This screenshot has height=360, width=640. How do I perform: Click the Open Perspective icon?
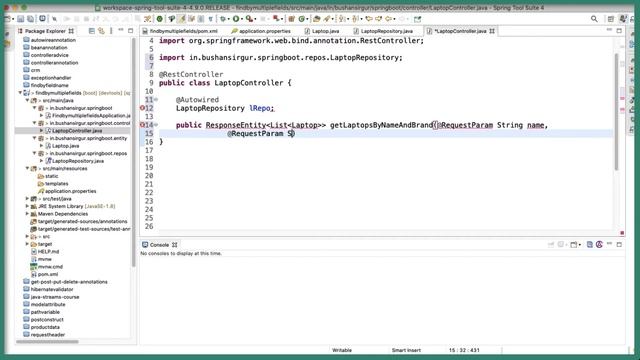click(x=611, y=19)
